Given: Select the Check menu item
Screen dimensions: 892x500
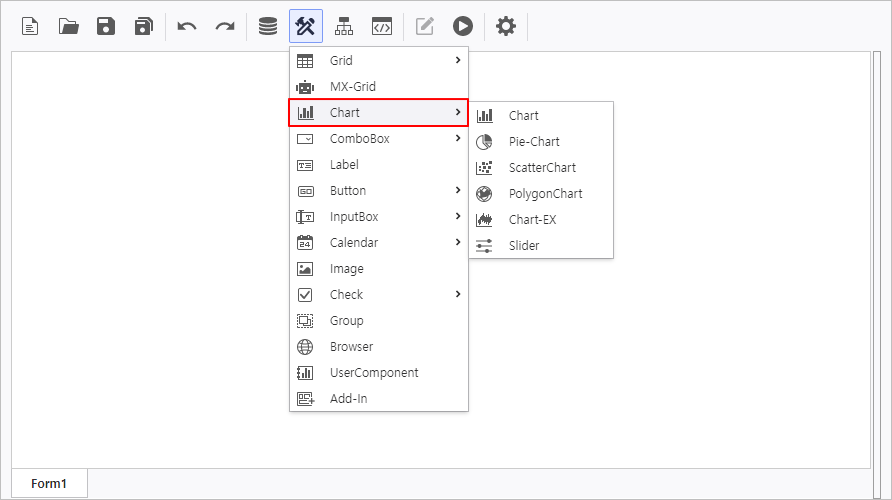Looking at the screenshot, I should point(379,295).
